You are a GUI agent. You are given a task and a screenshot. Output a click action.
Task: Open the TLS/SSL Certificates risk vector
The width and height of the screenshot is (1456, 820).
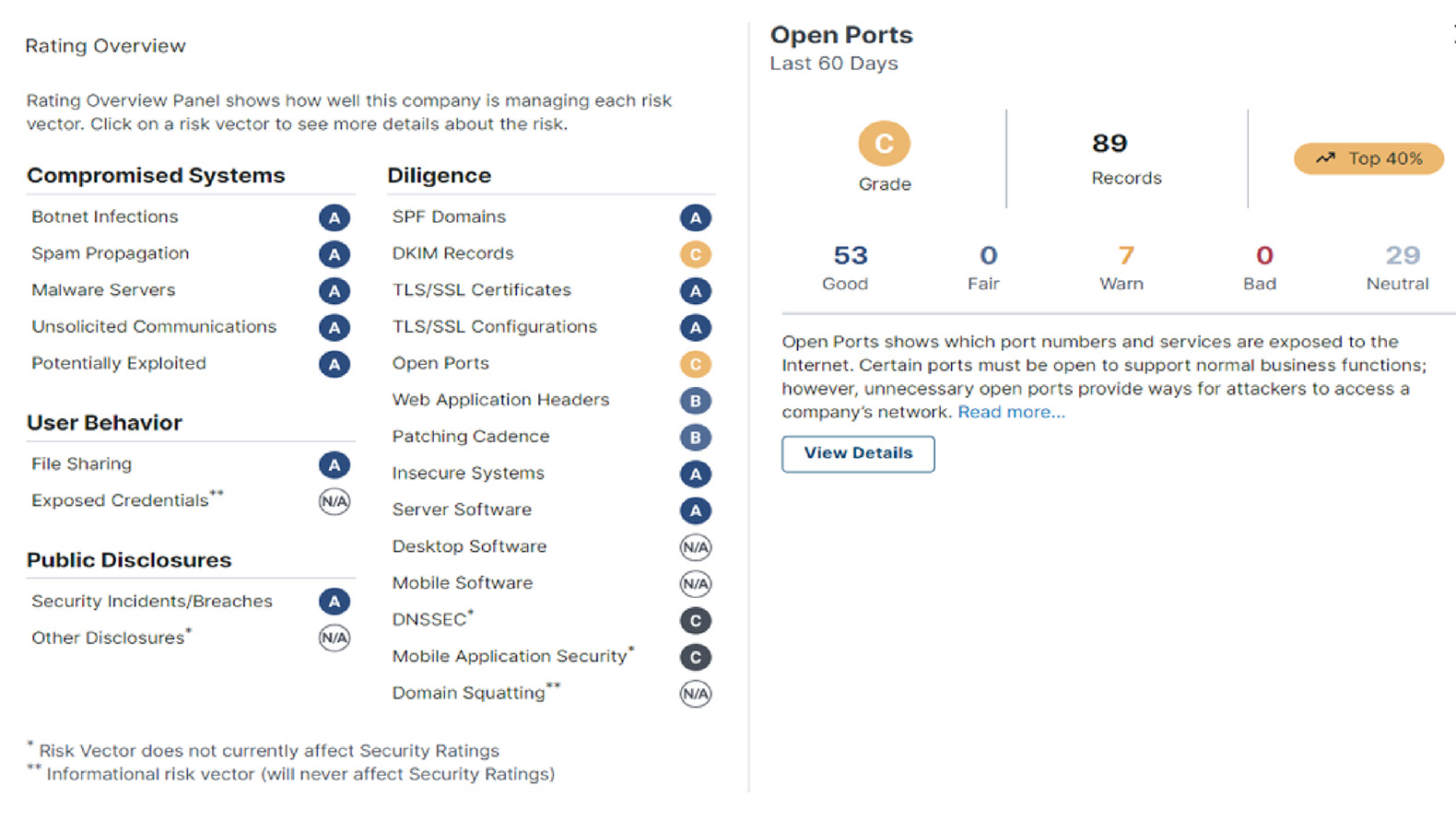coord(481,290)
